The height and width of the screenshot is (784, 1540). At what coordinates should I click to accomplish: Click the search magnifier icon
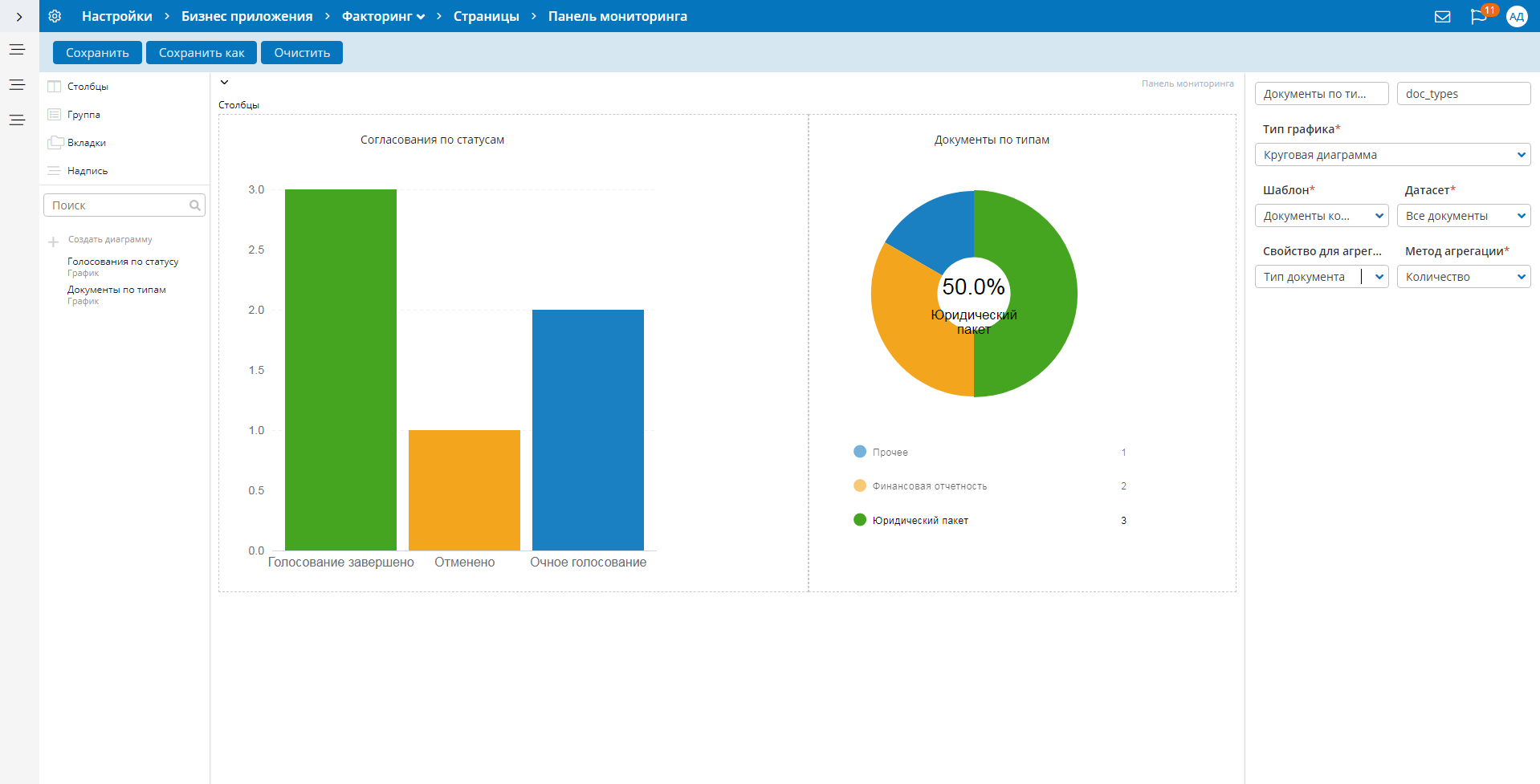click(195, 205)
